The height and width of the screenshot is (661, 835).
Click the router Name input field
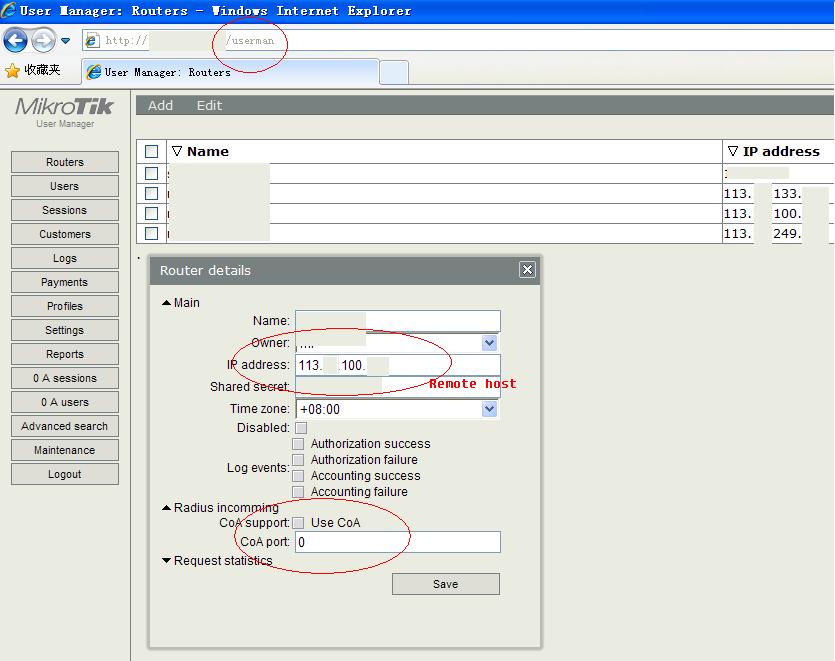[x=398, y=321]
